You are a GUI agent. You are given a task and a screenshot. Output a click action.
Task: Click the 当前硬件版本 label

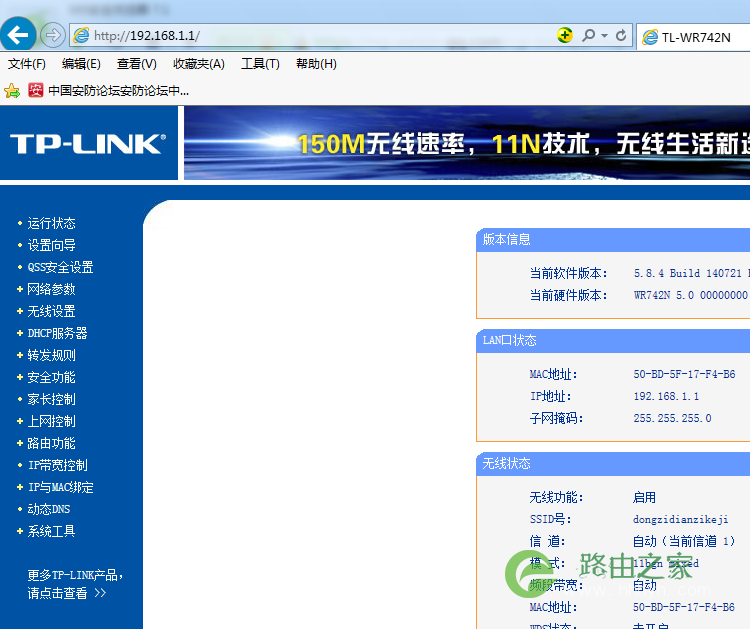(x=568, y=295)
